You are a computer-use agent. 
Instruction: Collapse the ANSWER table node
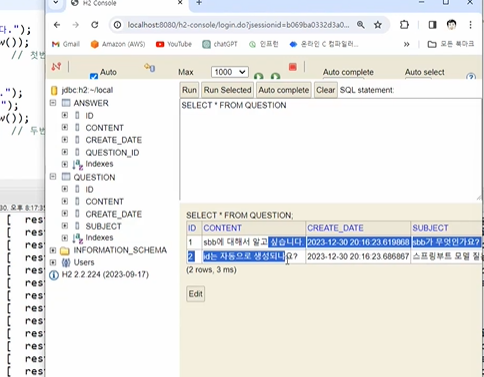point(53,103)
